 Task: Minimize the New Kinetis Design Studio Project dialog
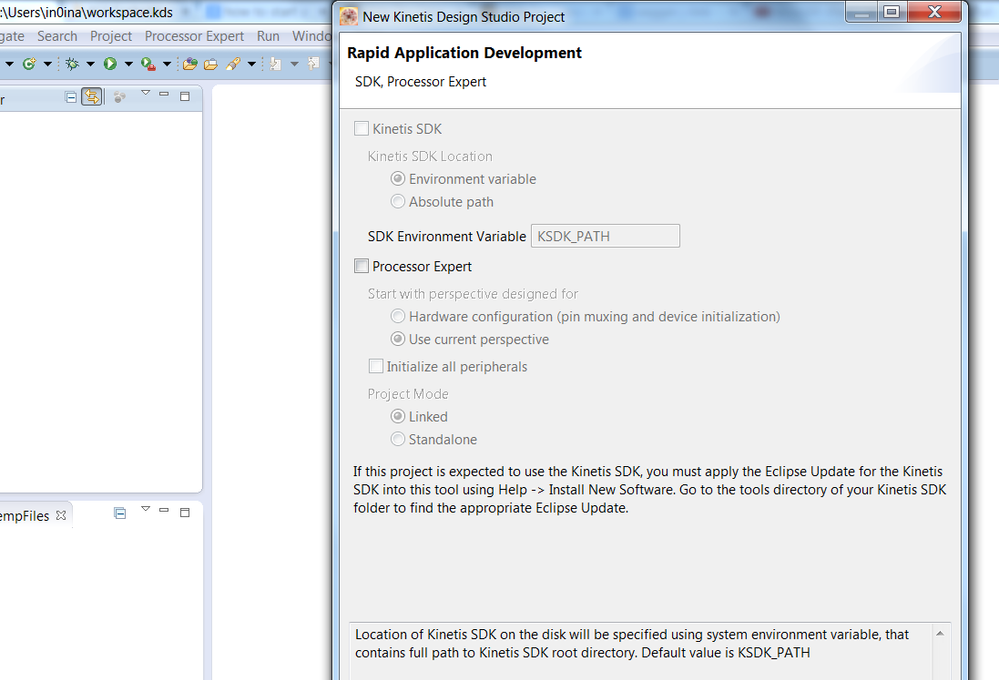[861, 11]
